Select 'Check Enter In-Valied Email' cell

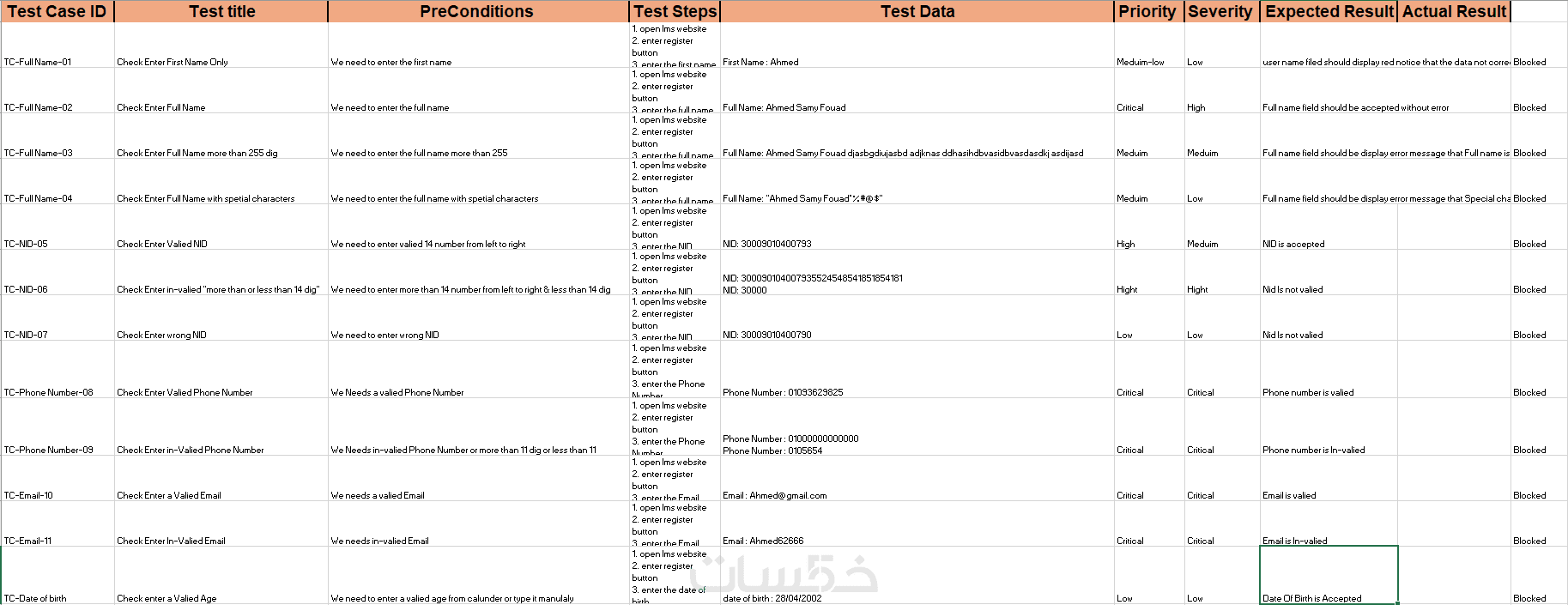[x=221, y=523]
